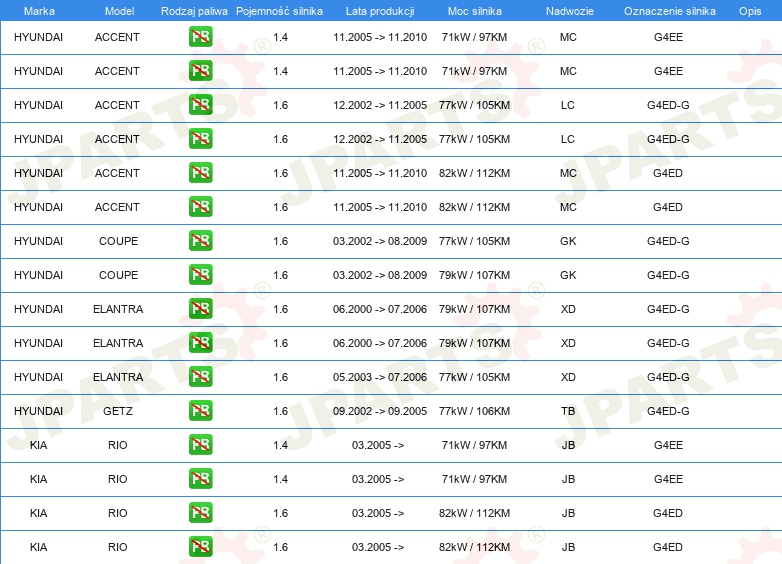This screenshot has width=782, height=564.
Task: Click COUPE in the 79kW / 107KM row
Action: click(118, 275)
